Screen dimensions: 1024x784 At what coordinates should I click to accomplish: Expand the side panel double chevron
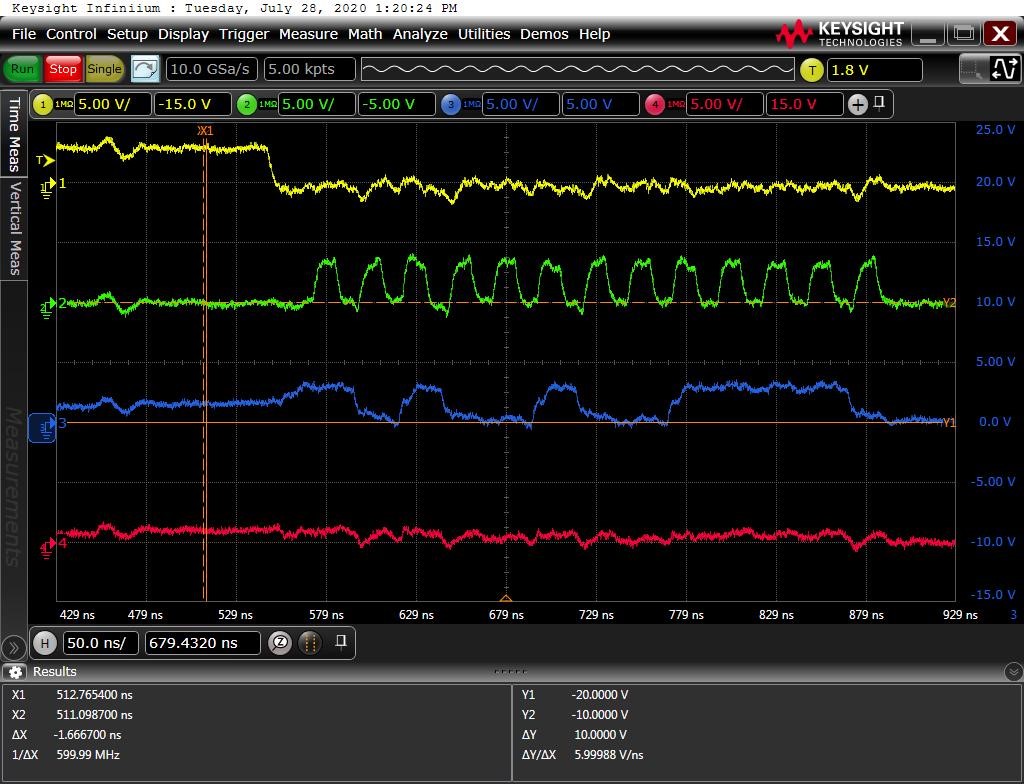12,647
